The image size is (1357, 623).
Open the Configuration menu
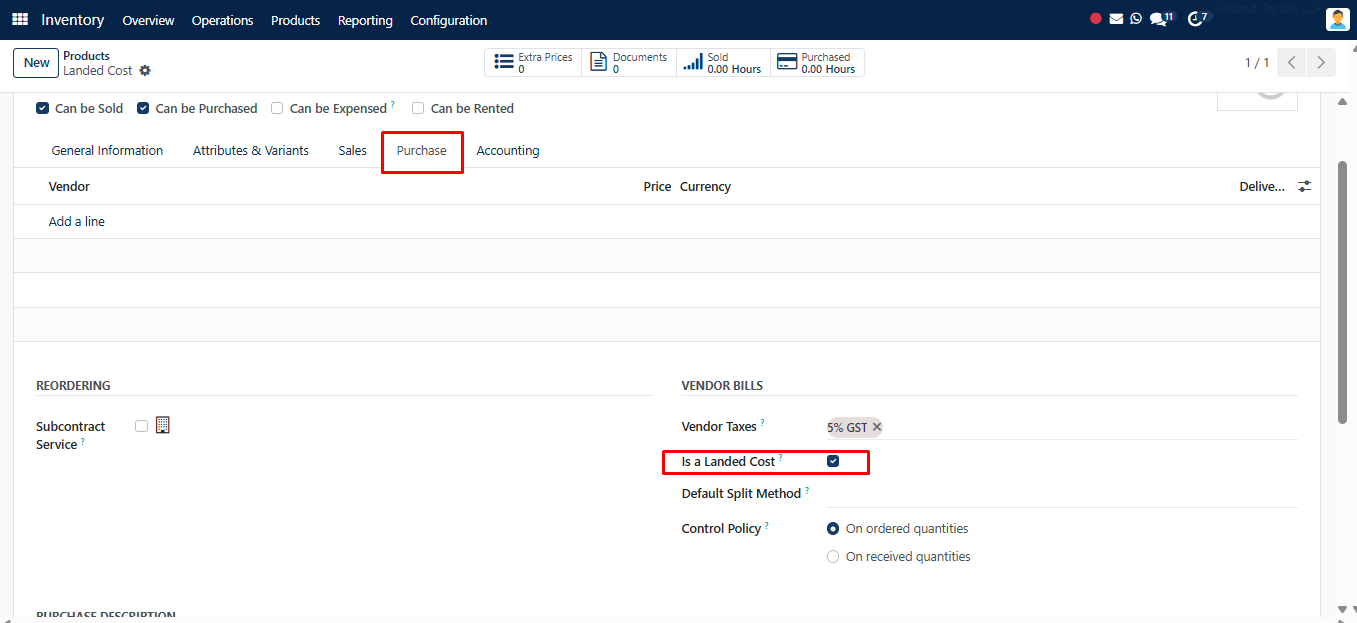[x=449, y=20]
